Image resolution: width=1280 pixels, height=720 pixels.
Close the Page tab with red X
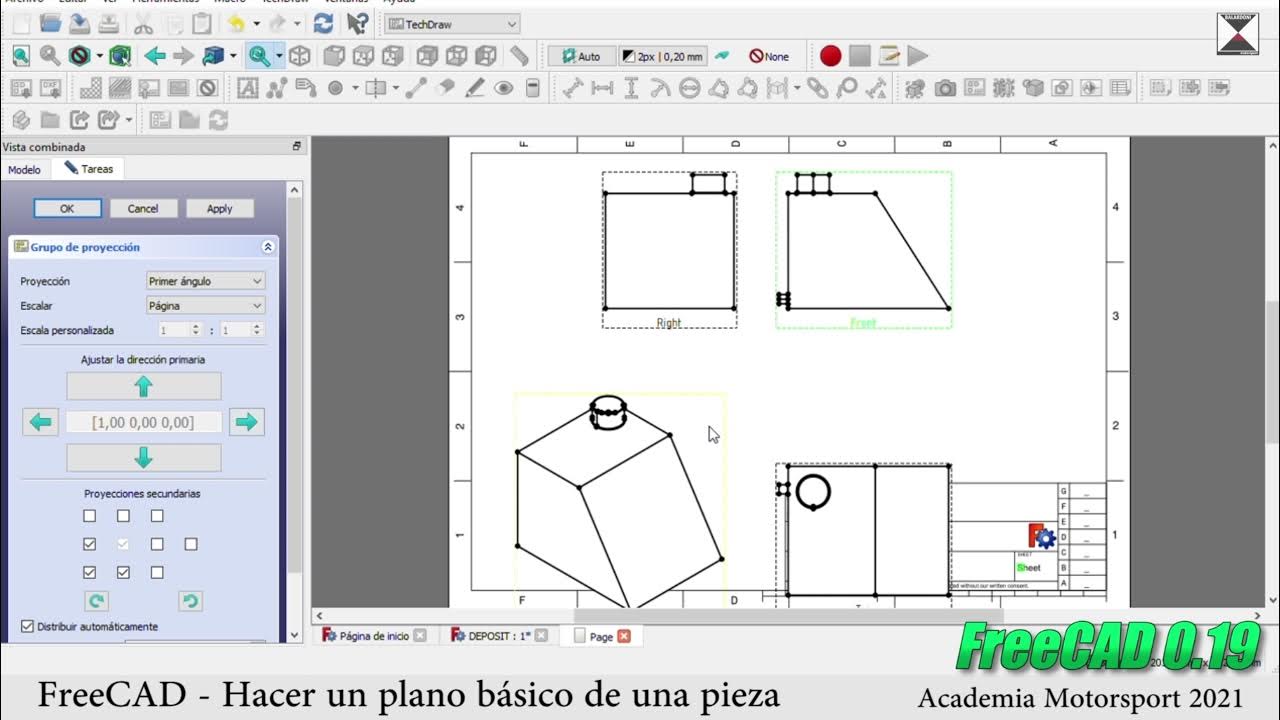tap(624, 636)
